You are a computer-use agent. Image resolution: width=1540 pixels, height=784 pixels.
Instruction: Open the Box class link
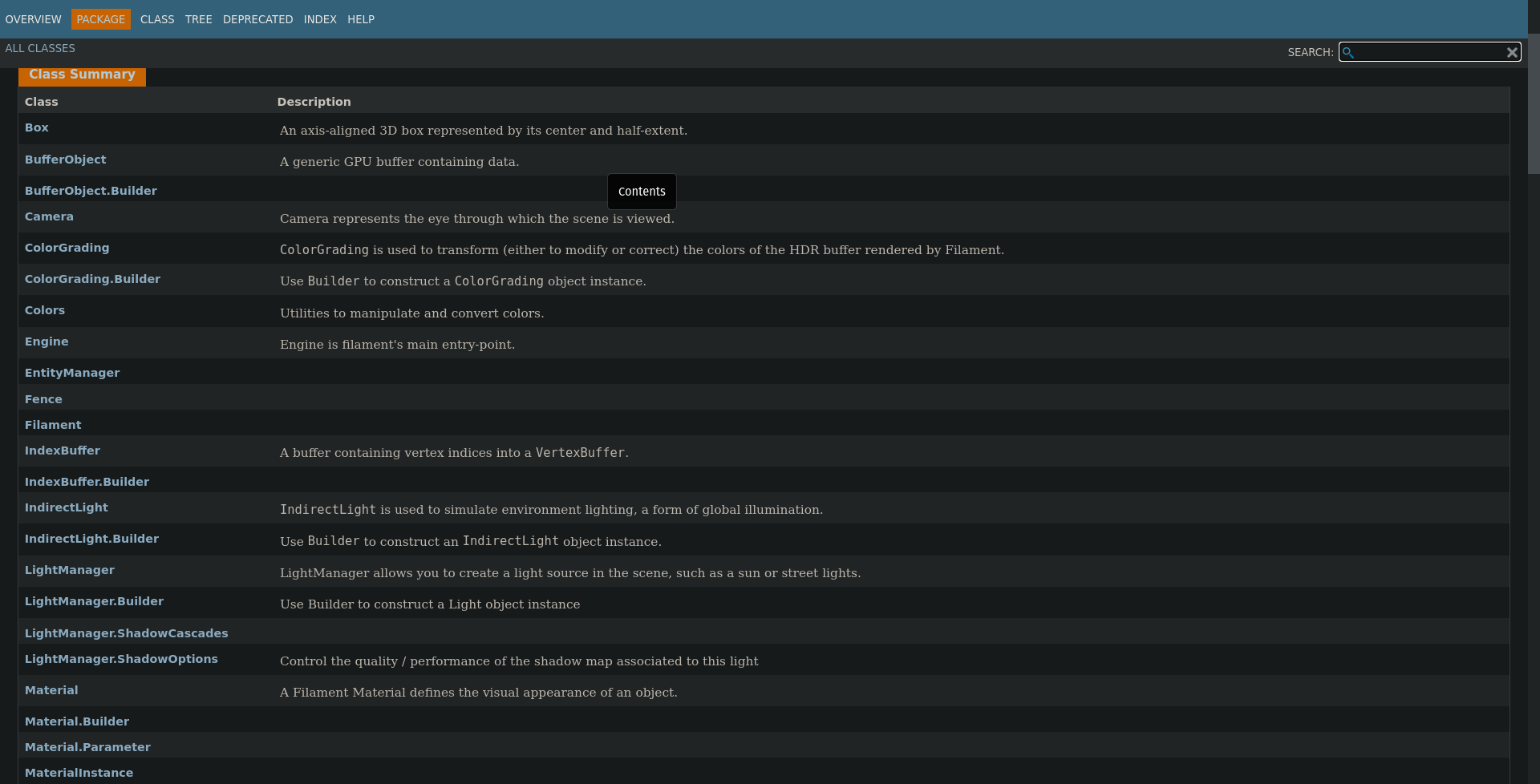pyautogui.click(x=37, y=127)
